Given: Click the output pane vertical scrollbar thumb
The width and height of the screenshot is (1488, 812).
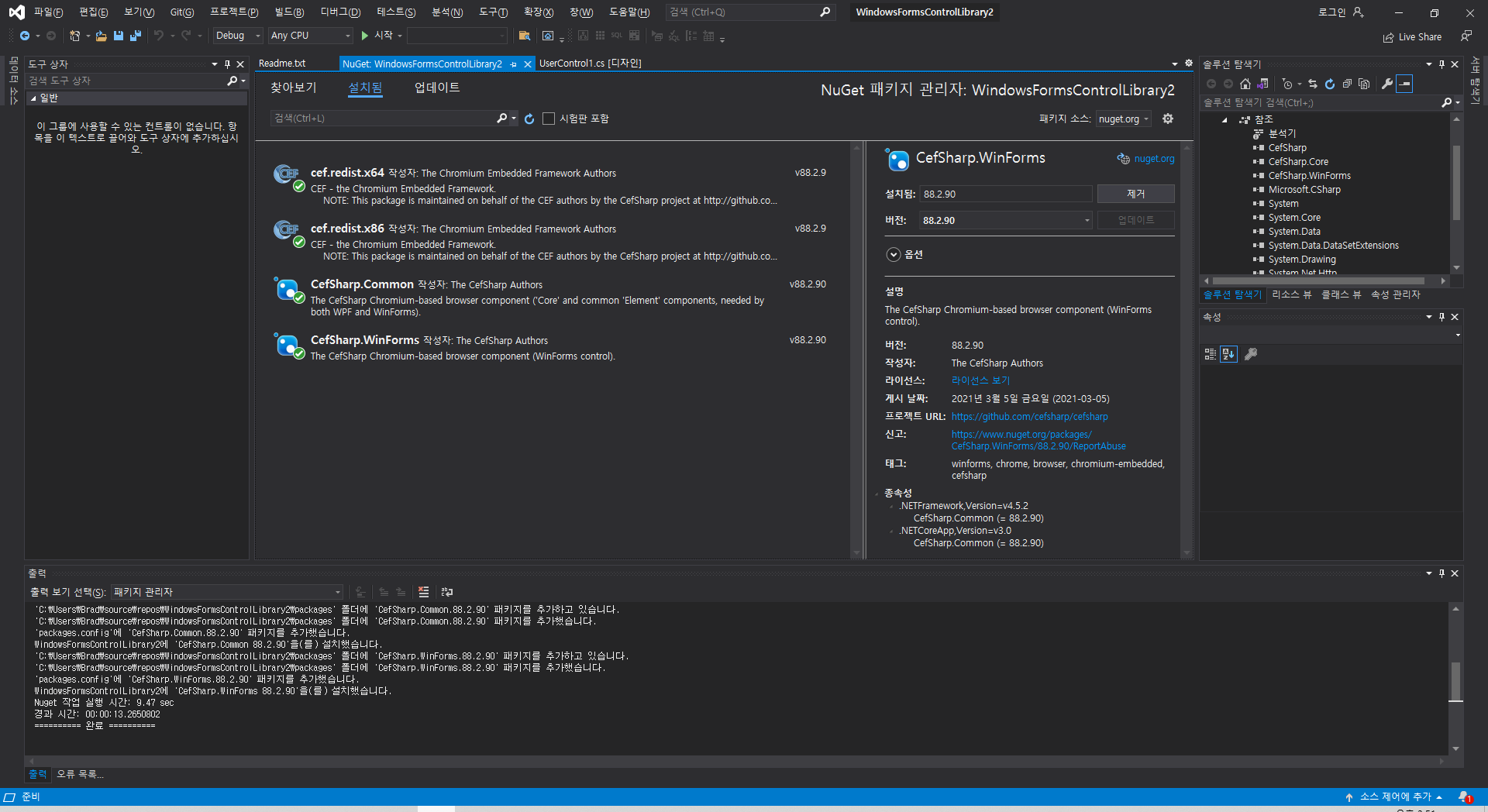Looking at the screenshot, I should [x=1455, y=682].
